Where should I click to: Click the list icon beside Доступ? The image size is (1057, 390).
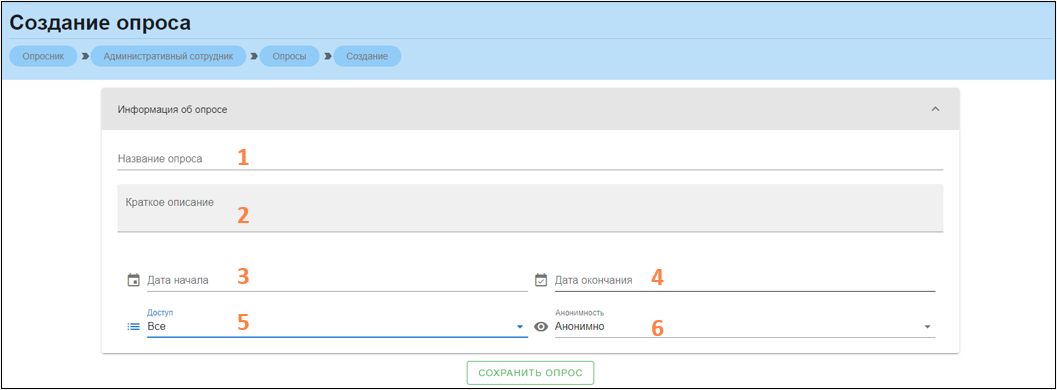tap(133, 327)
